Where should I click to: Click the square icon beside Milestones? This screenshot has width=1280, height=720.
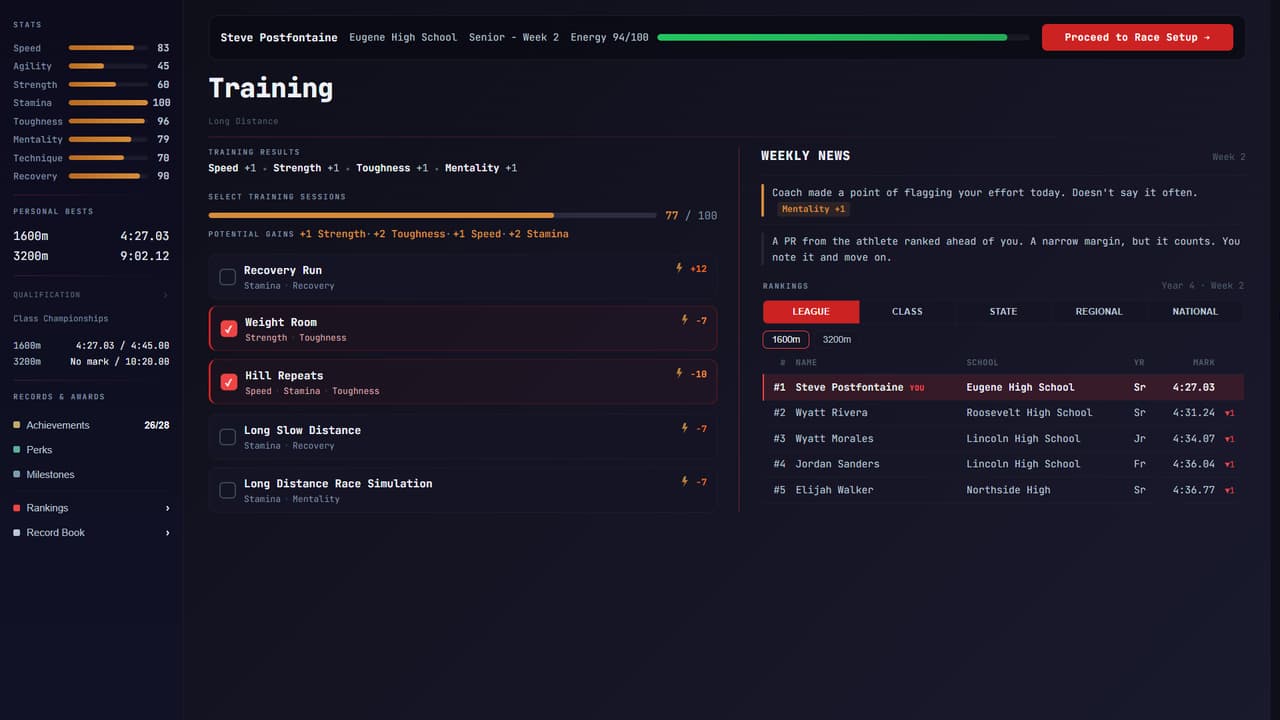(17, 474)
